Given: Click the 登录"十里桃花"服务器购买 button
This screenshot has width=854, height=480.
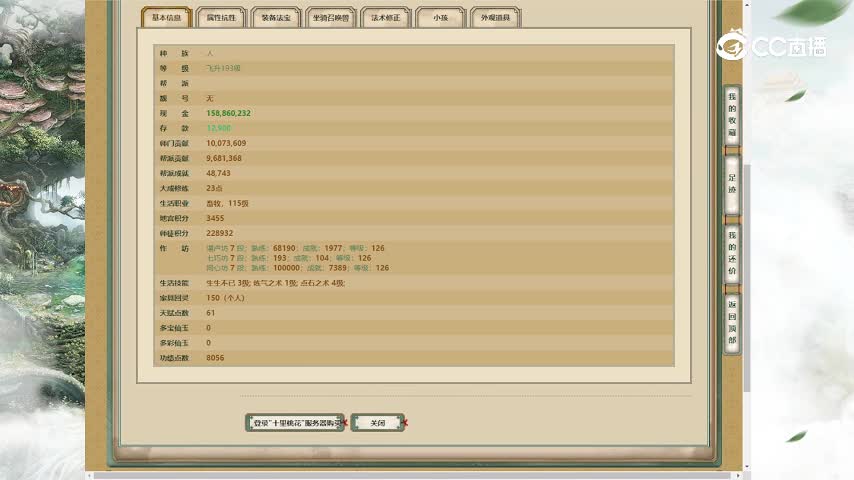Looking at the screenshot, I should [295, 423].
